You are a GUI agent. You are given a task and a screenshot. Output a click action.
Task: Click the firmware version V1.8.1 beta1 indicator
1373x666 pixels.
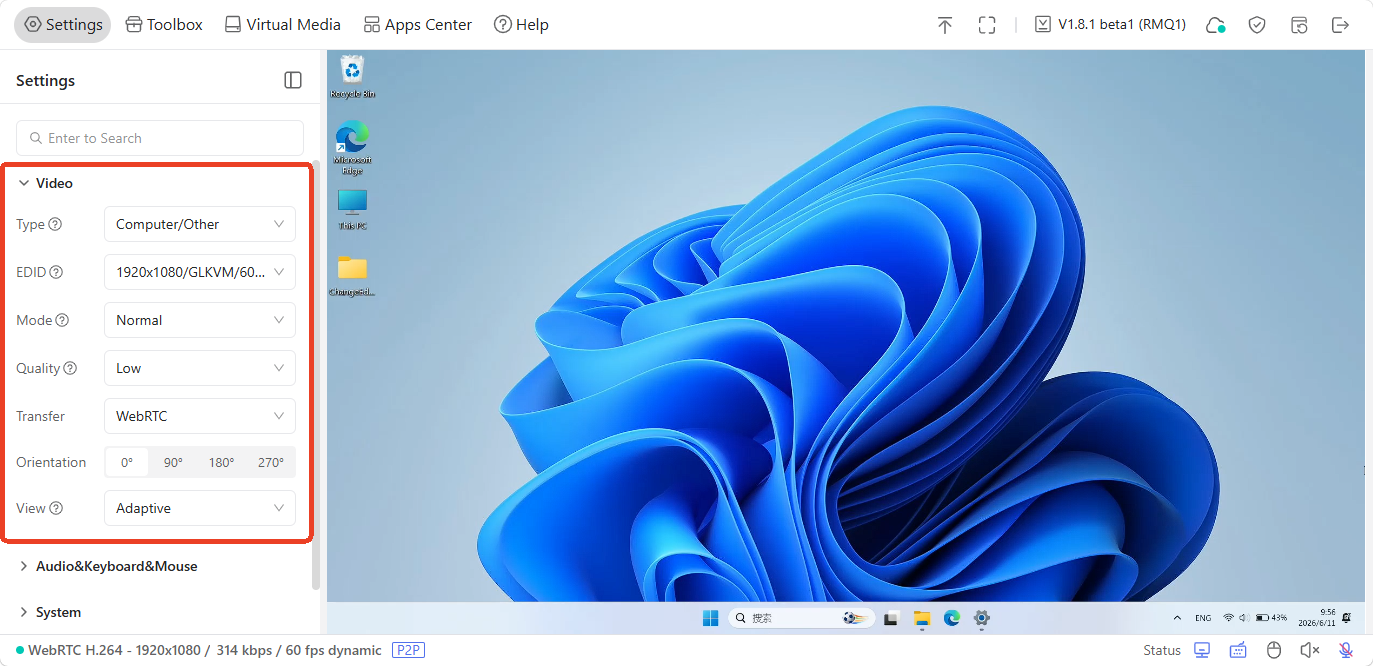pos(1110,25)
